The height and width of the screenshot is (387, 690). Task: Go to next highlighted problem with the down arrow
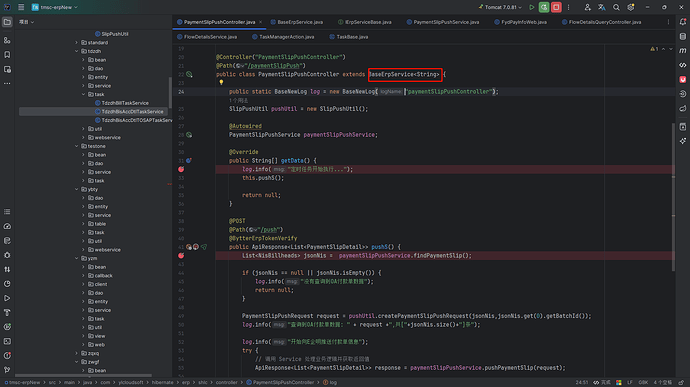671,49
